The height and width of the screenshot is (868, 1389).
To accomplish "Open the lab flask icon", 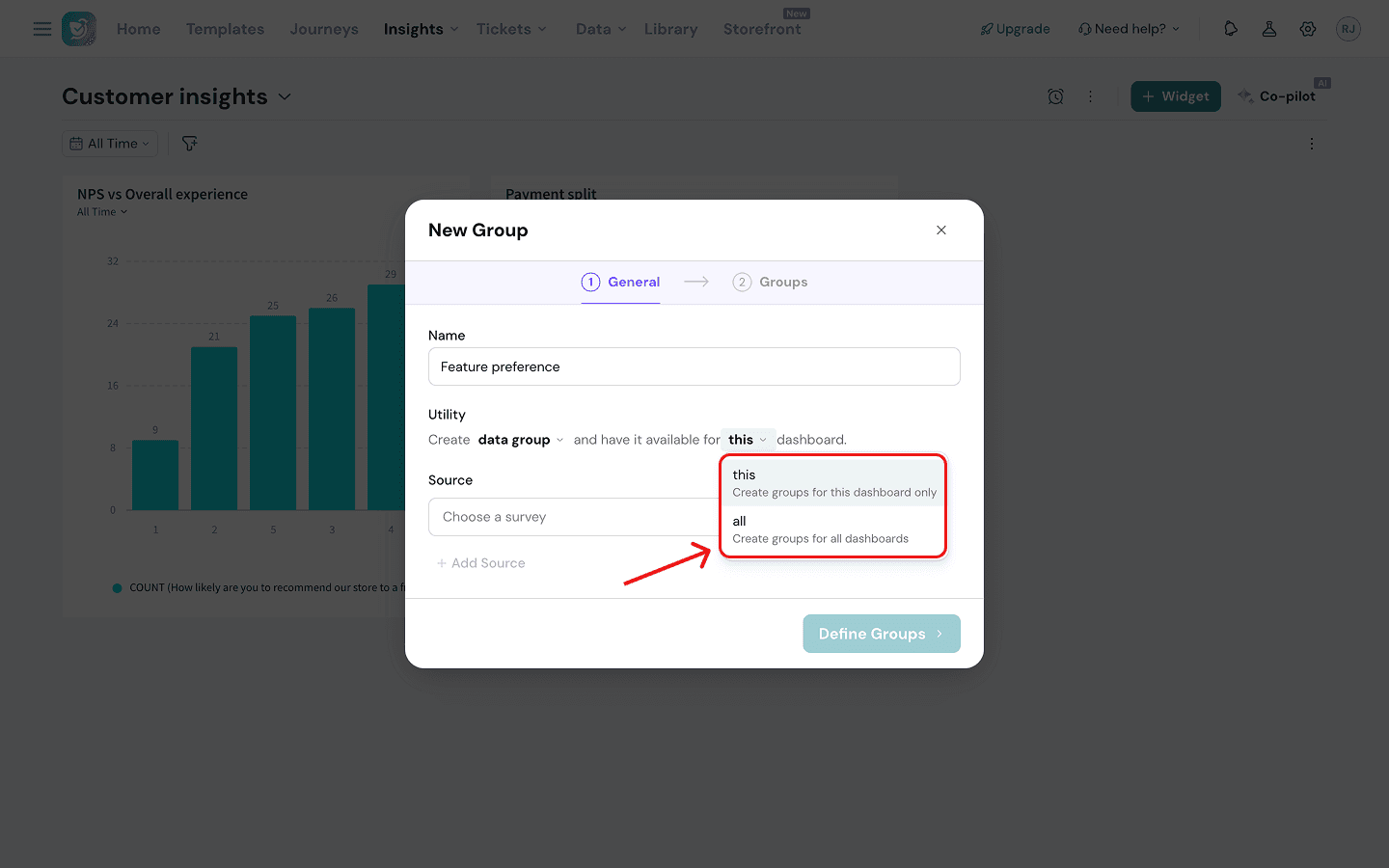I will click(1269, 29).
